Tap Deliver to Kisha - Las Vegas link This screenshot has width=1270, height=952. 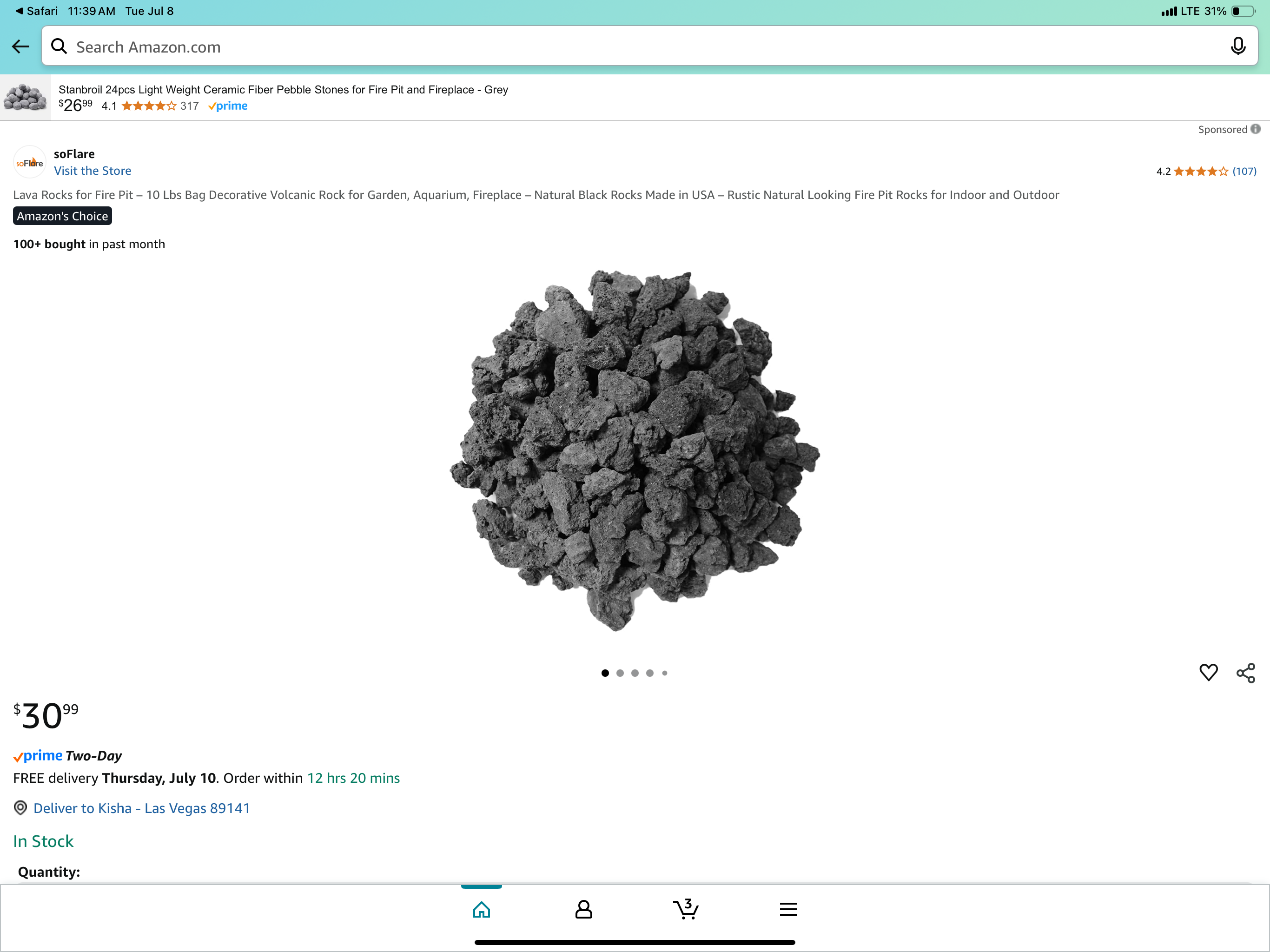click(x=141, y=808)
